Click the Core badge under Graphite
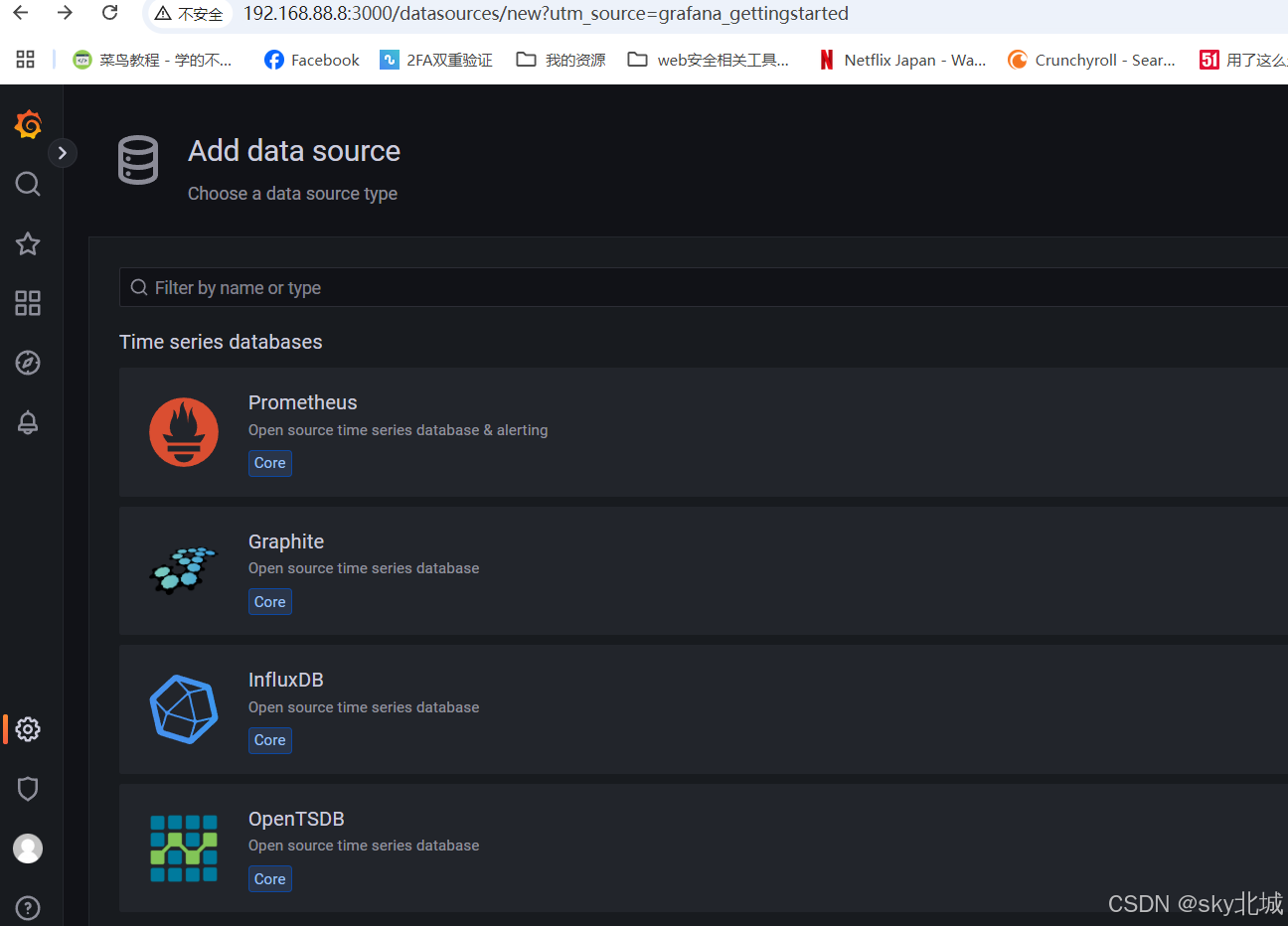 tap(270, 602)
